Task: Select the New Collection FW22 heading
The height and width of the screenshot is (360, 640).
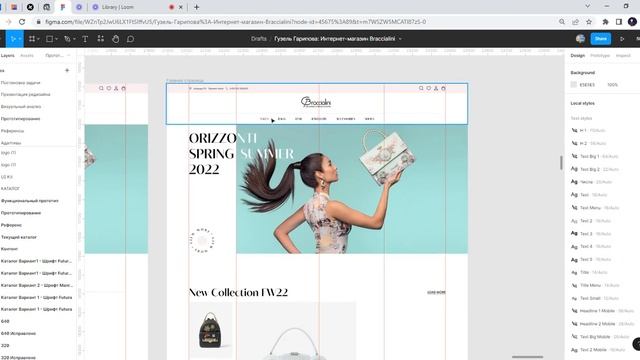Action: (238, 292)
